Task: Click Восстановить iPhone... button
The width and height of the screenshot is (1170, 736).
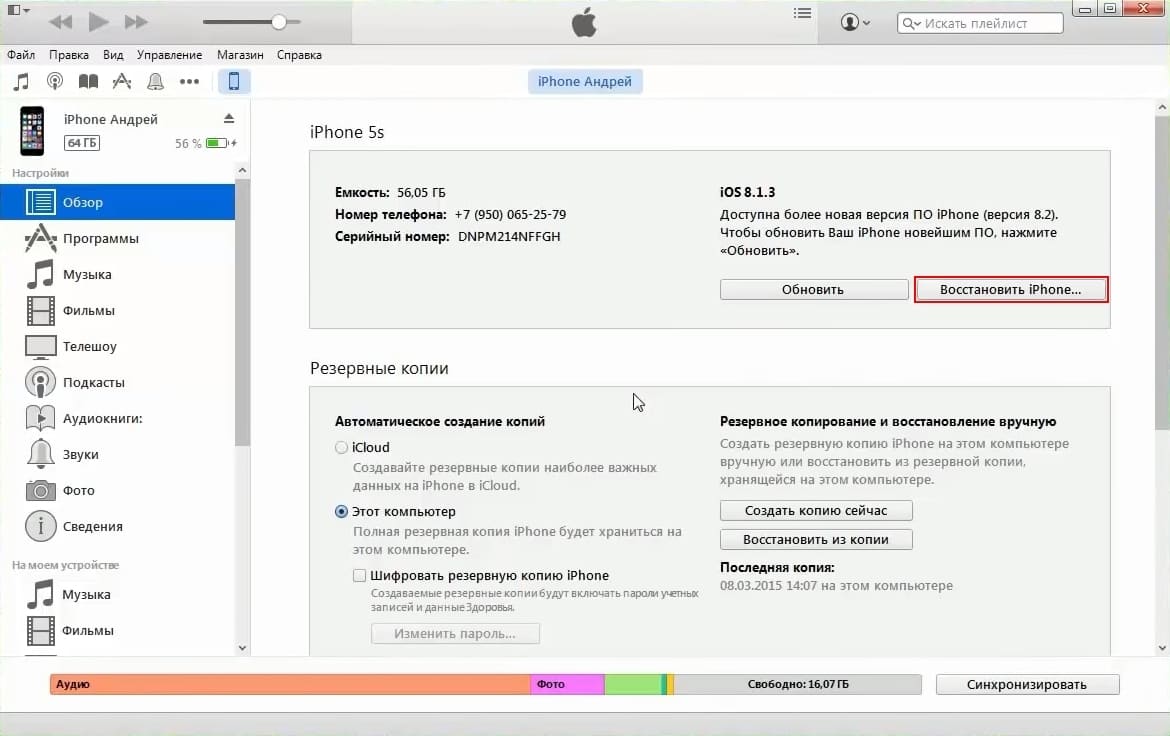Action: pos(1011,290)
